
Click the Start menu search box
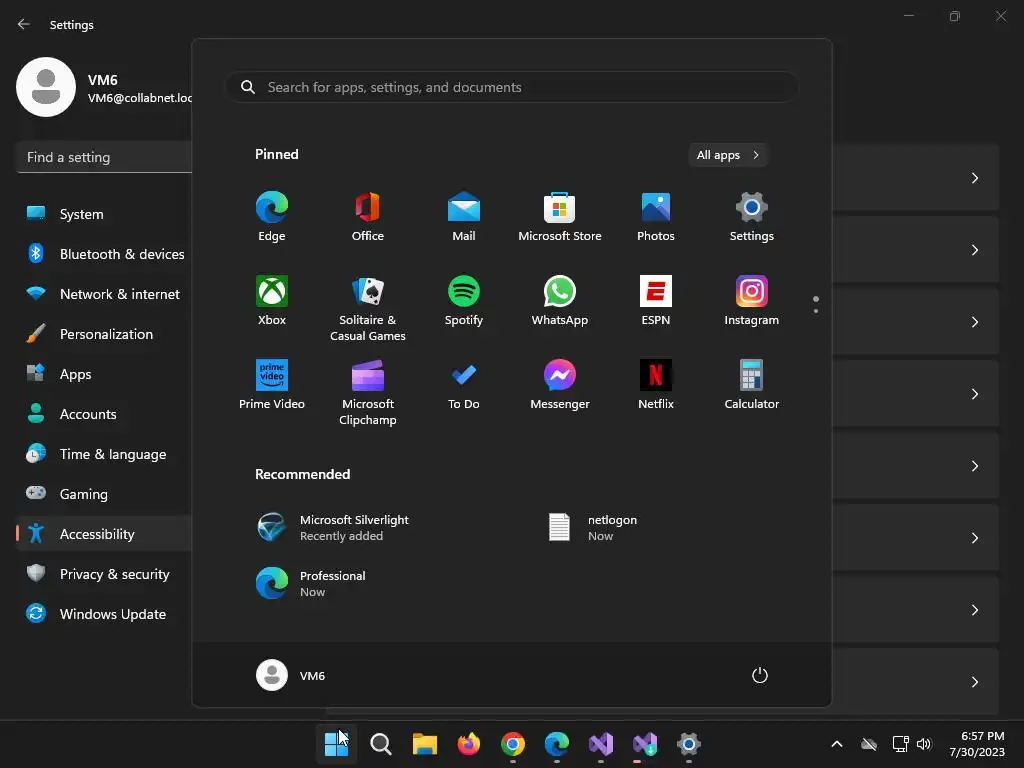click(x=512, y=87)
